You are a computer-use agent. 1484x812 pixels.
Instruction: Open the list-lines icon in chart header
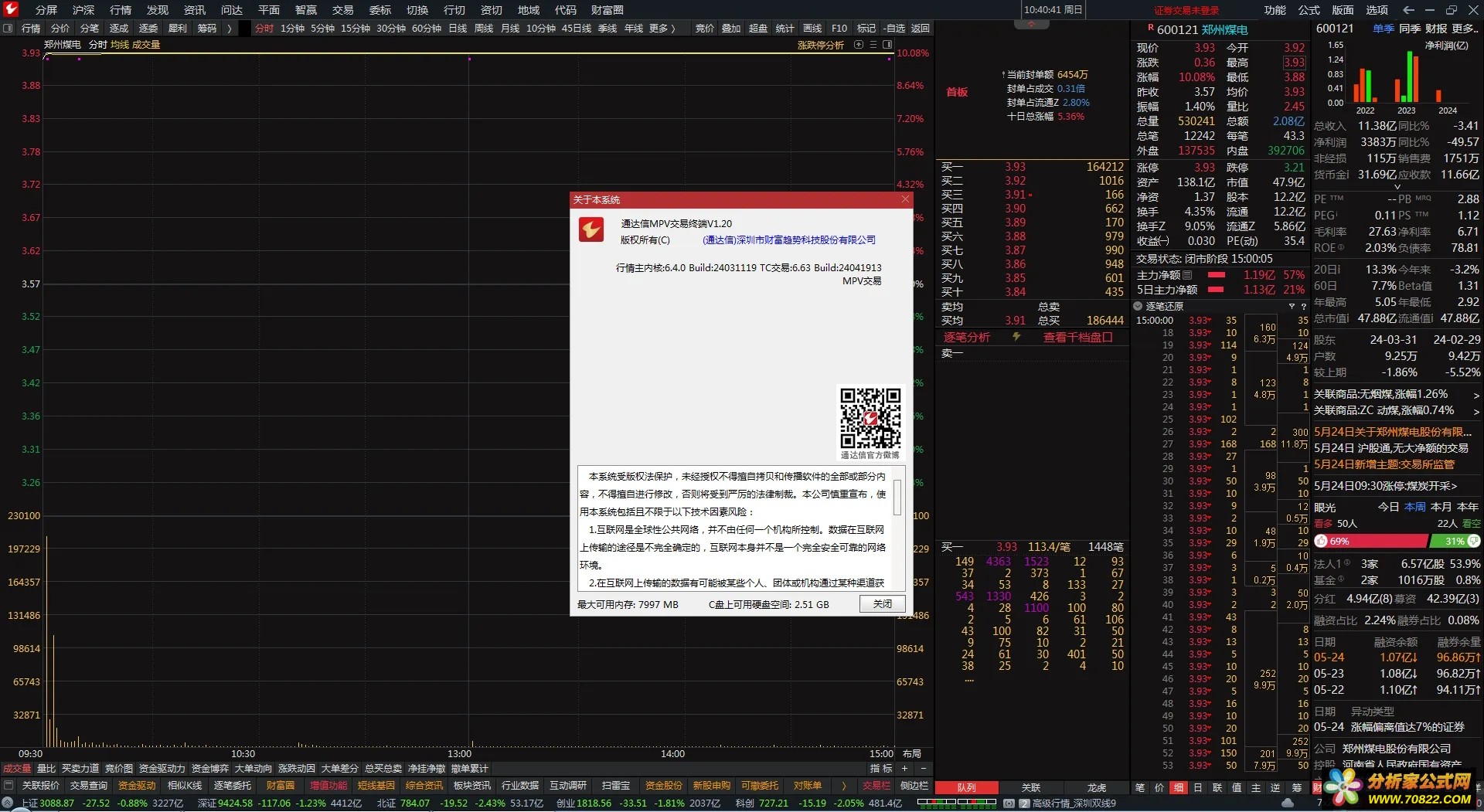(873, 45)
